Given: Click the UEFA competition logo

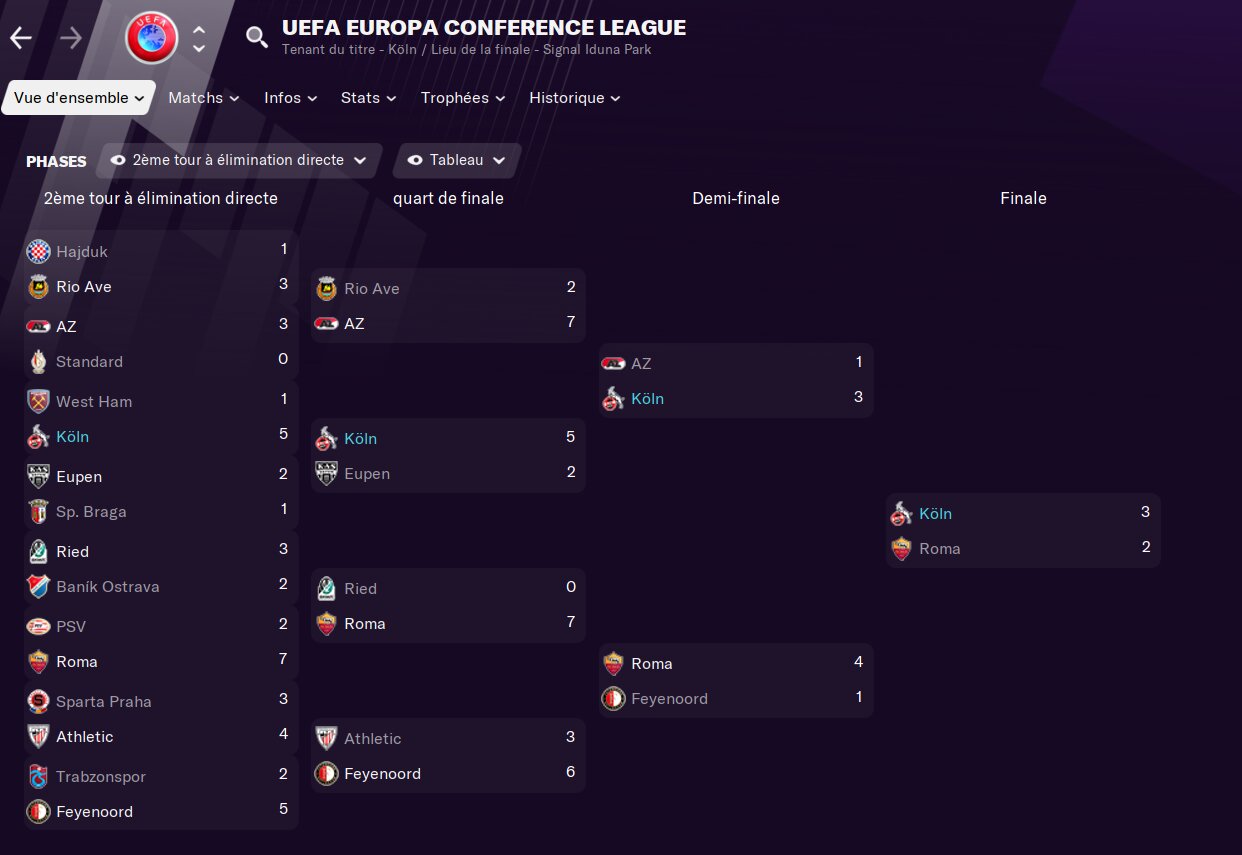Looking at the screenshot, I should (151, 38).
